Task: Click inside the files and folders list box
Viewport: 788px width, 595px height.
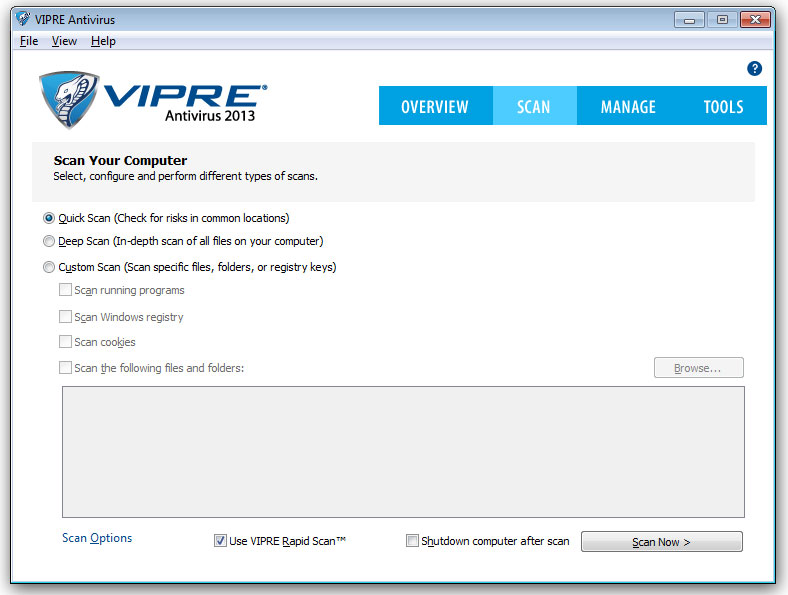Action: tap(403, 452)
